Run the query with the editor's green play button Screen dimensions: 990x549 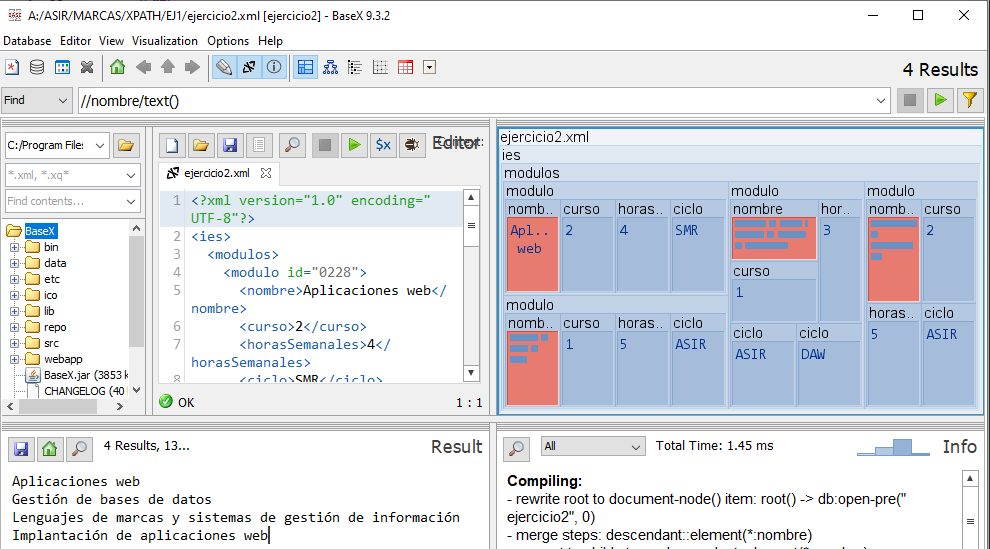(x=353, y=145)
